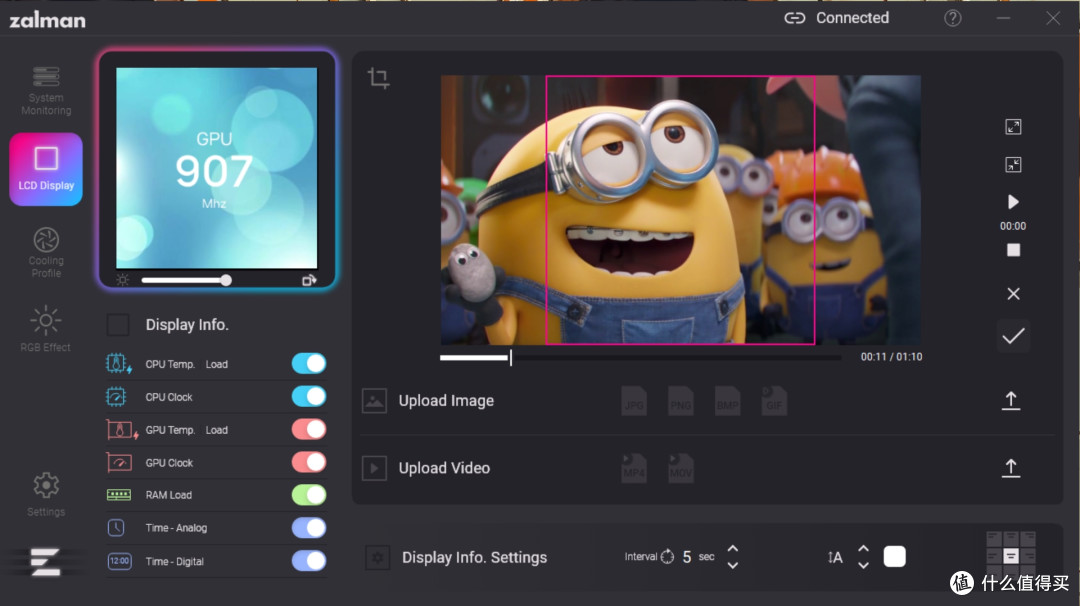This screenshot has height=606, width=1080.
Task: Toggle CPU Clock switch
Action: tap(309, 397)
